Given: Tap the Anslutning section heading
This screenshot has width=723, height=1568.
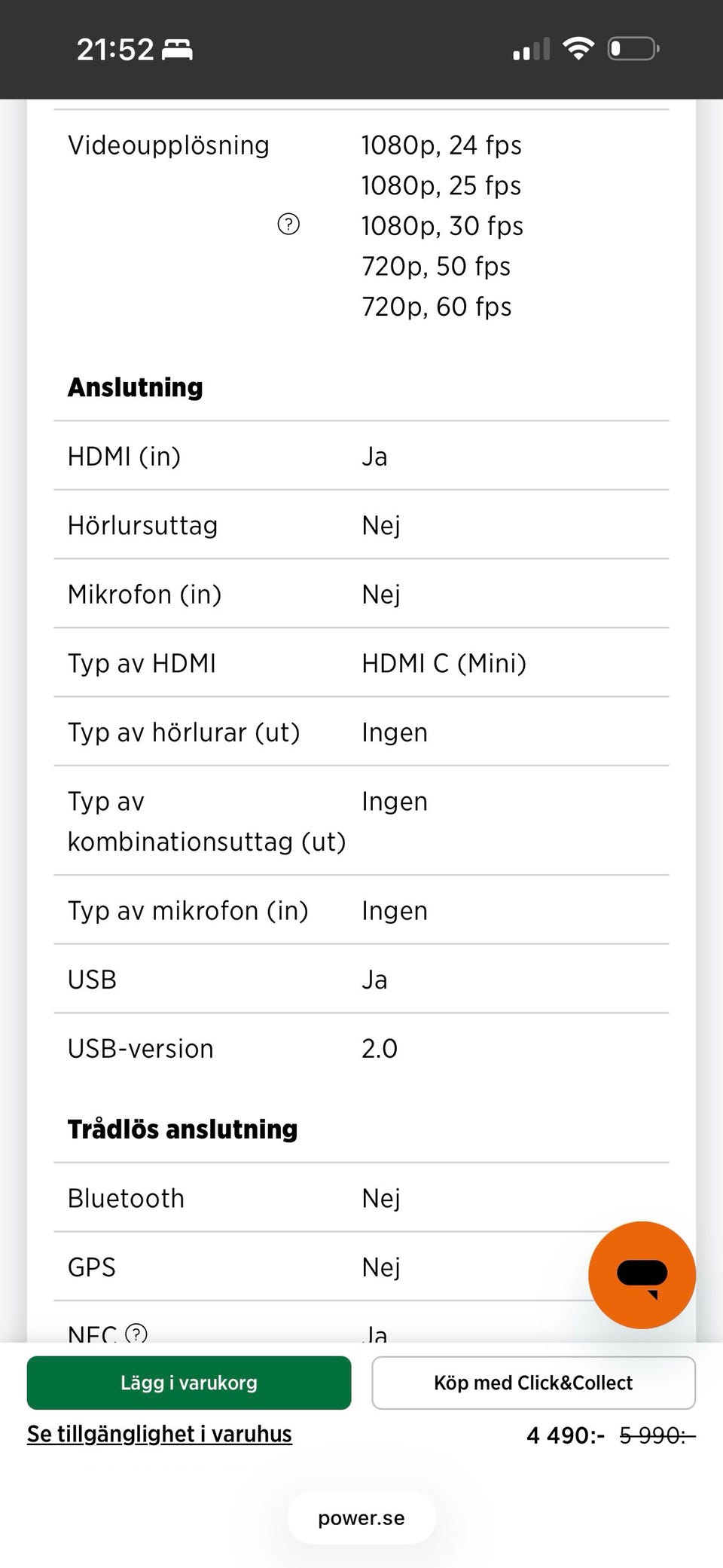Looking at the screenshot, I should pos(136,387).
